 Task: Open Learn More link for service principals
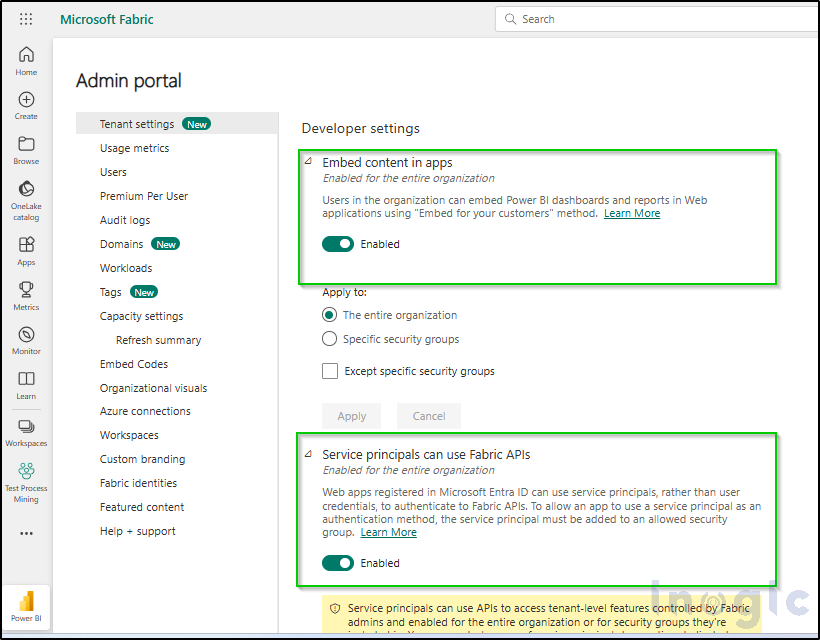389,532
